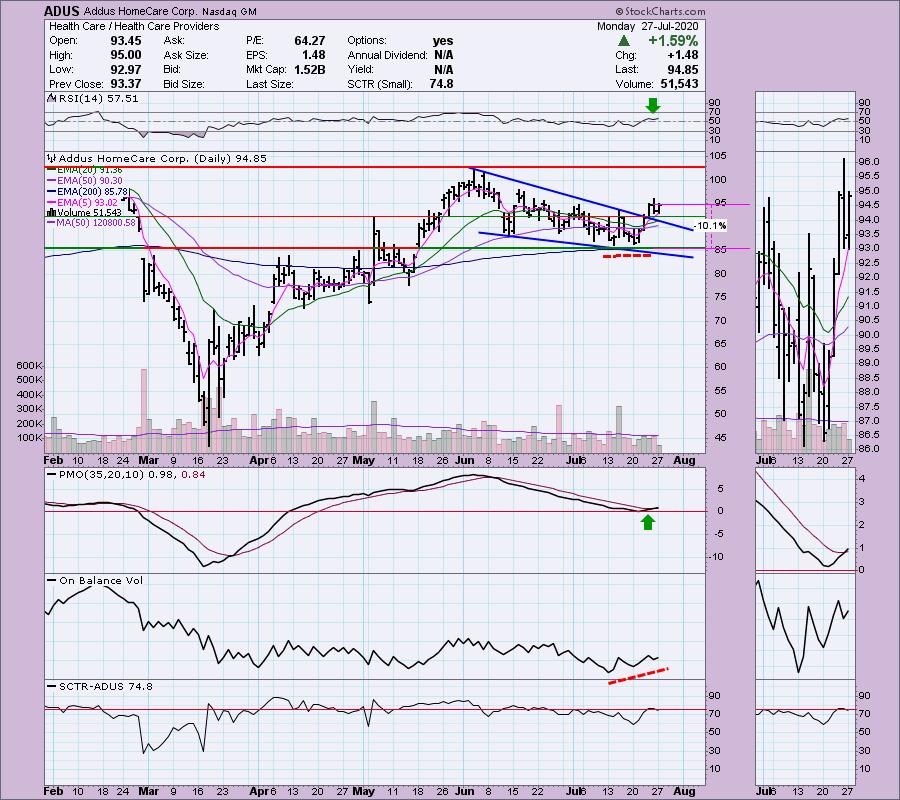
Task: Click the 600K volume axis label
Action: [30, 366]
